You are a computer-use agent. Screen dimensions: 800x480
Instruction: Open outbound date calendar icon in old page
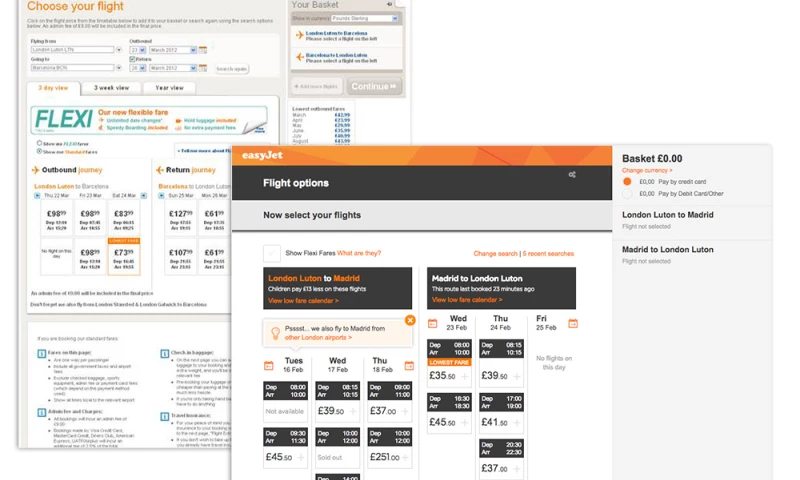(203, 50)
